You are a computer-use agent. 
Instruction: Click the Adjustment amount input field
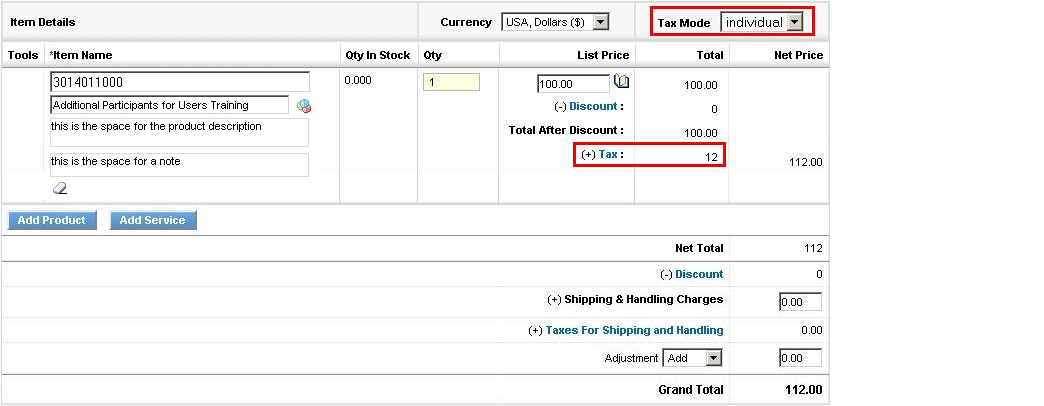tap(800, 358)
